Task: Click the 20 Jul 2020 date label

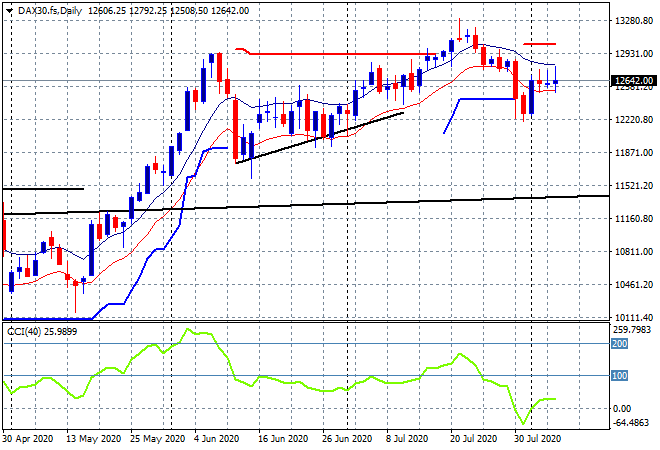Action: click(474, 439)
